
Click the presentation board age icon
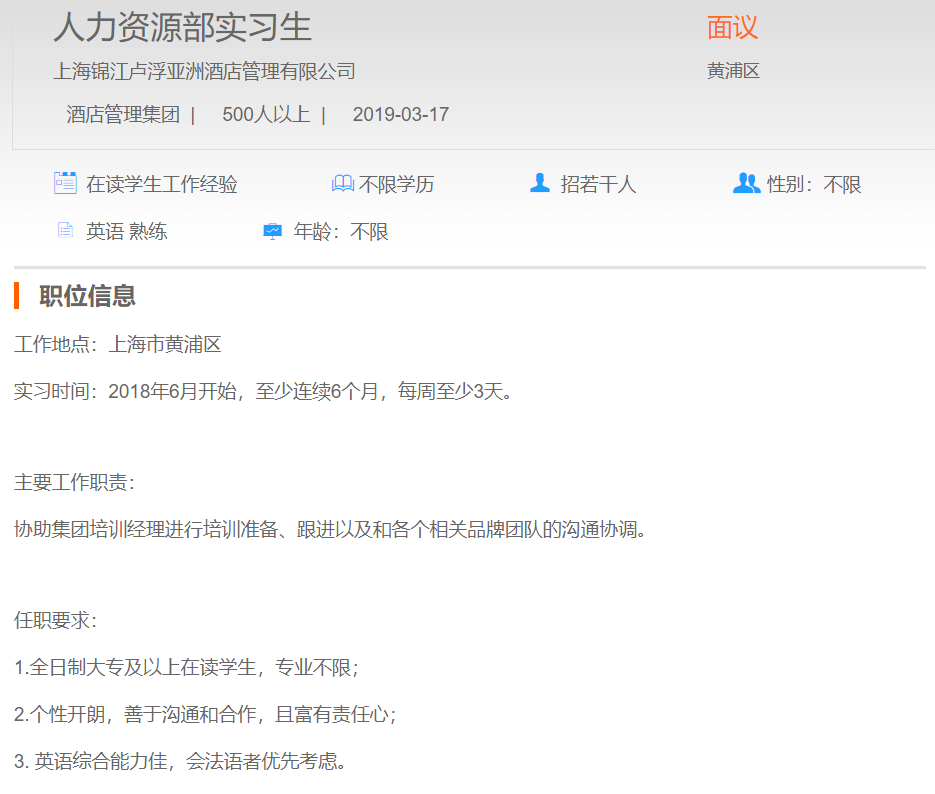(x=272, y=232)
